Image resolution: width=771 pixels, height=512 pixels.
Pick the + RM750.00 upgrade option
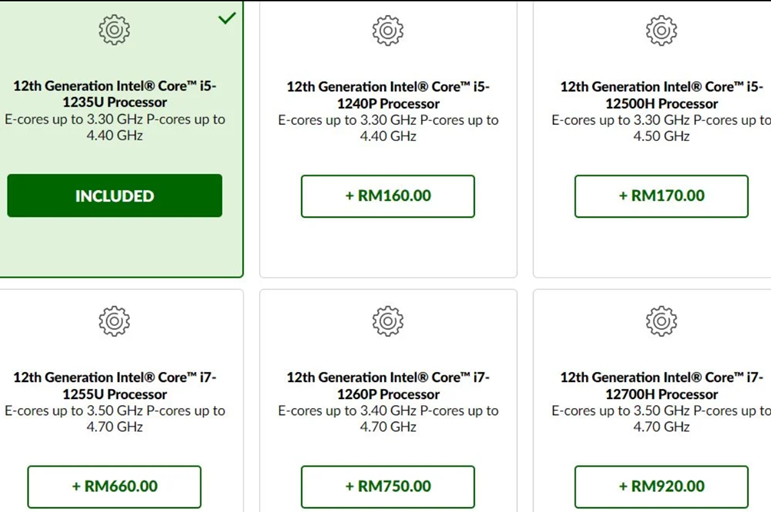click(388, 486)
